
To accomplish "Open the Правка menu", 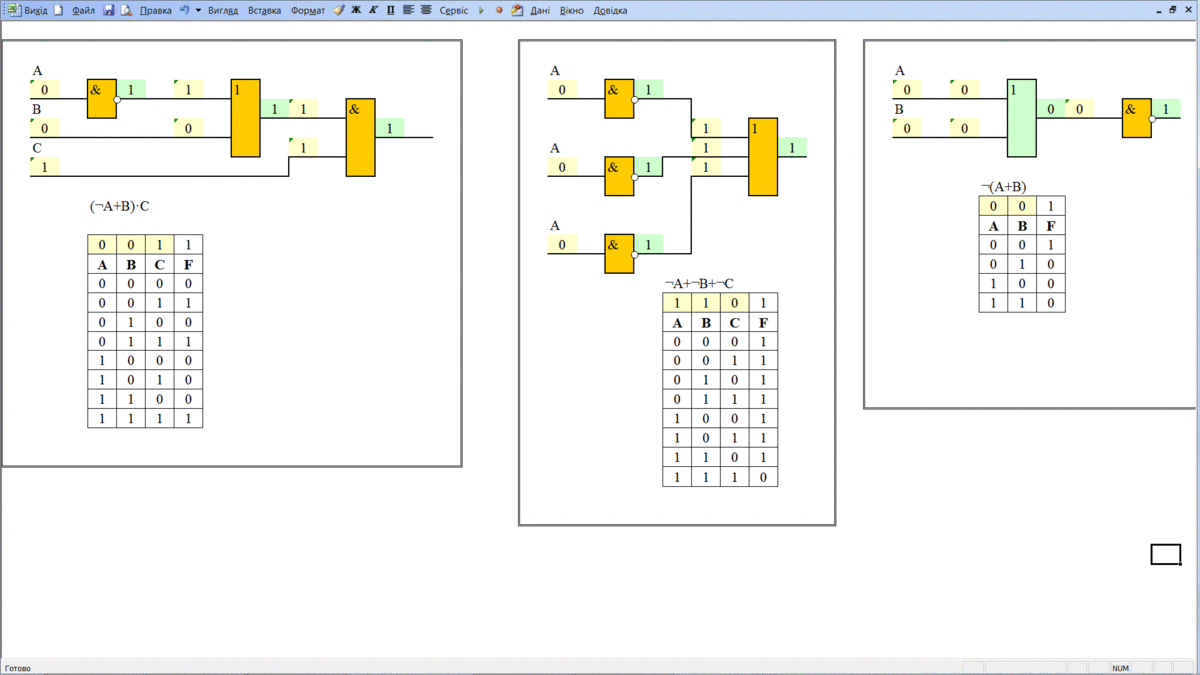I will click(x=155, y=10).
